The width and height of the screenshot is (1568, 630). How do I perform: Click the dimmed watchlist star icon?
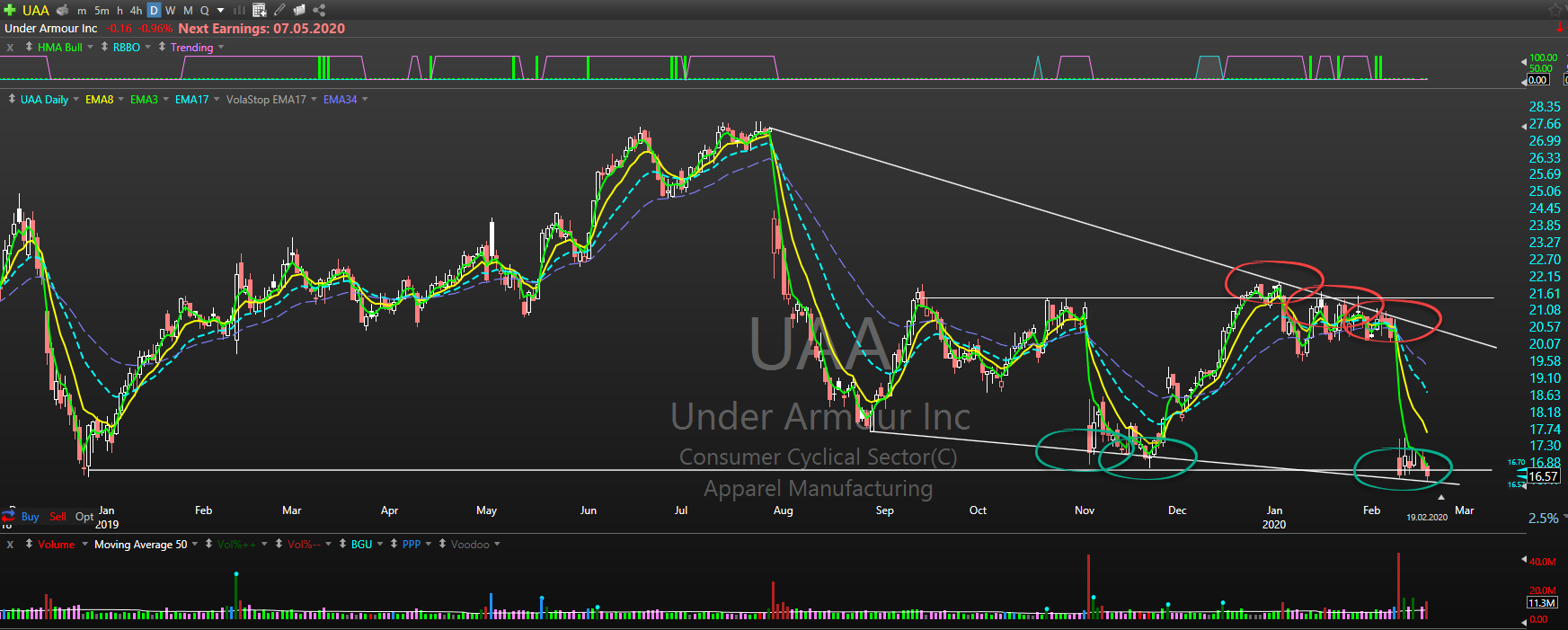1556,9
